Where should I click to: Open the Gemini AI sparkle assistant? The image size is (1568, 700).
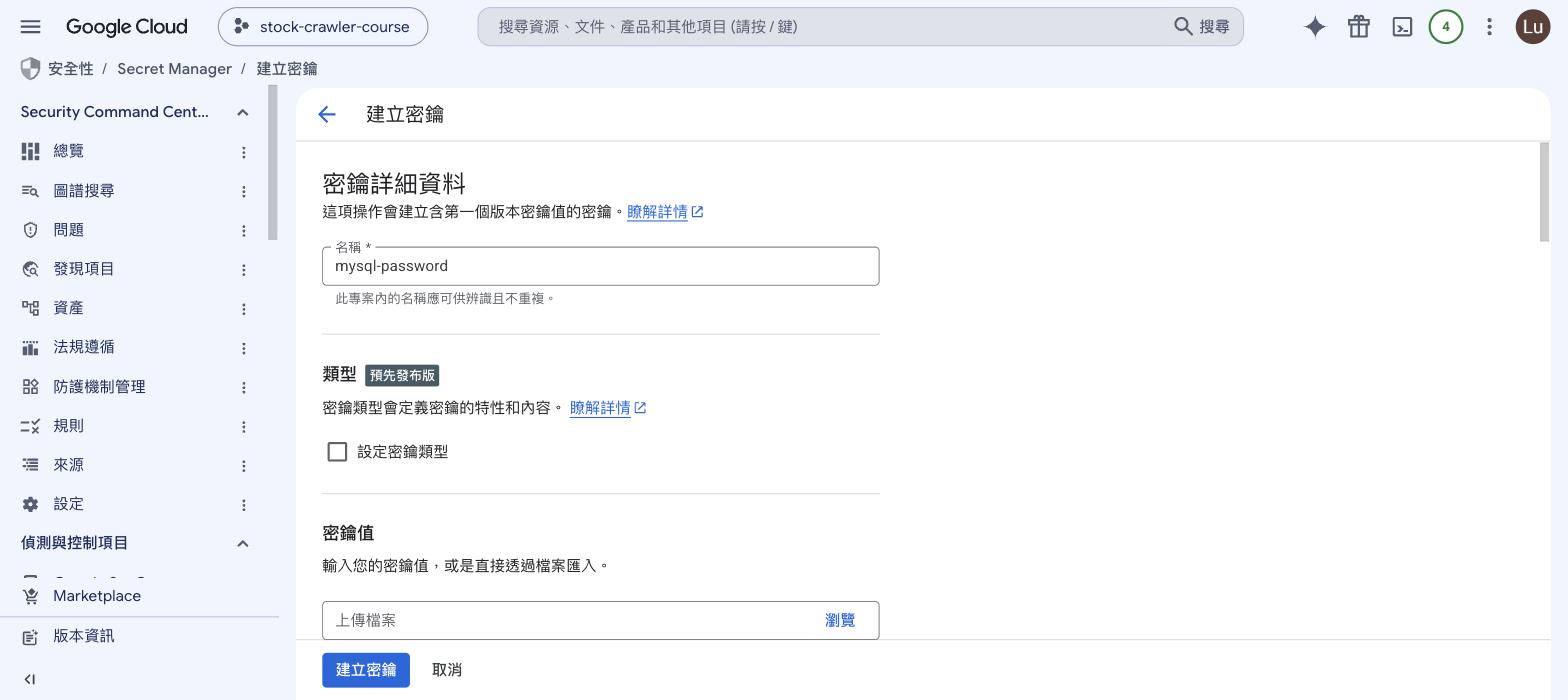click(x=1315, y=27)
